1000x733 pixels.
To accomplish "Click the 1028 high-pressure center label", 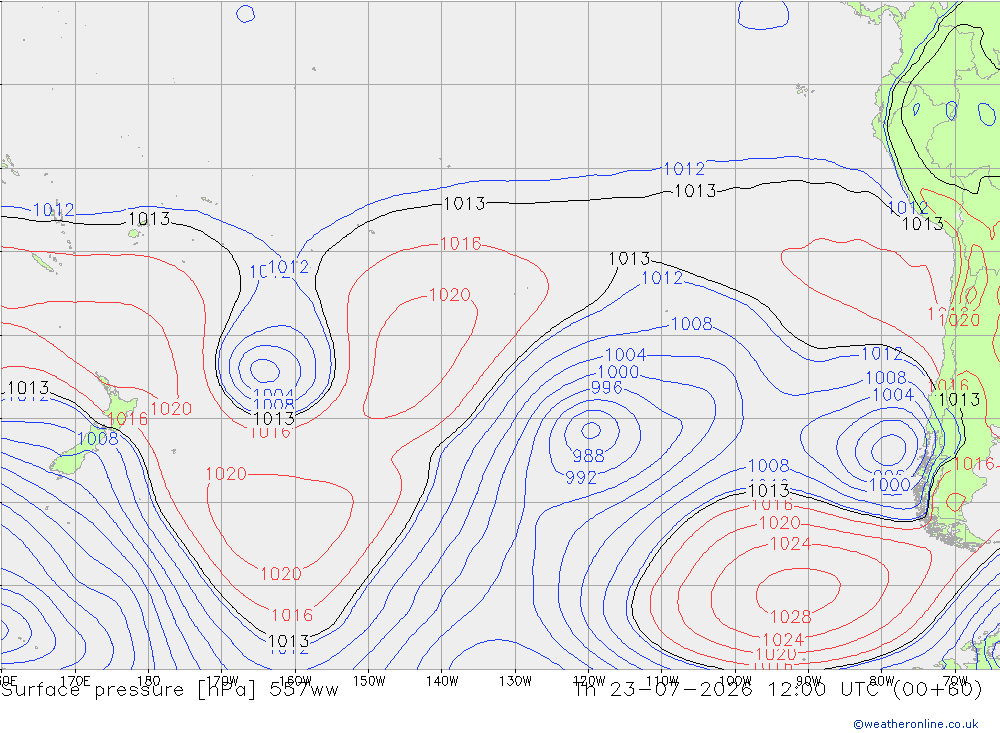I will 791,617.
